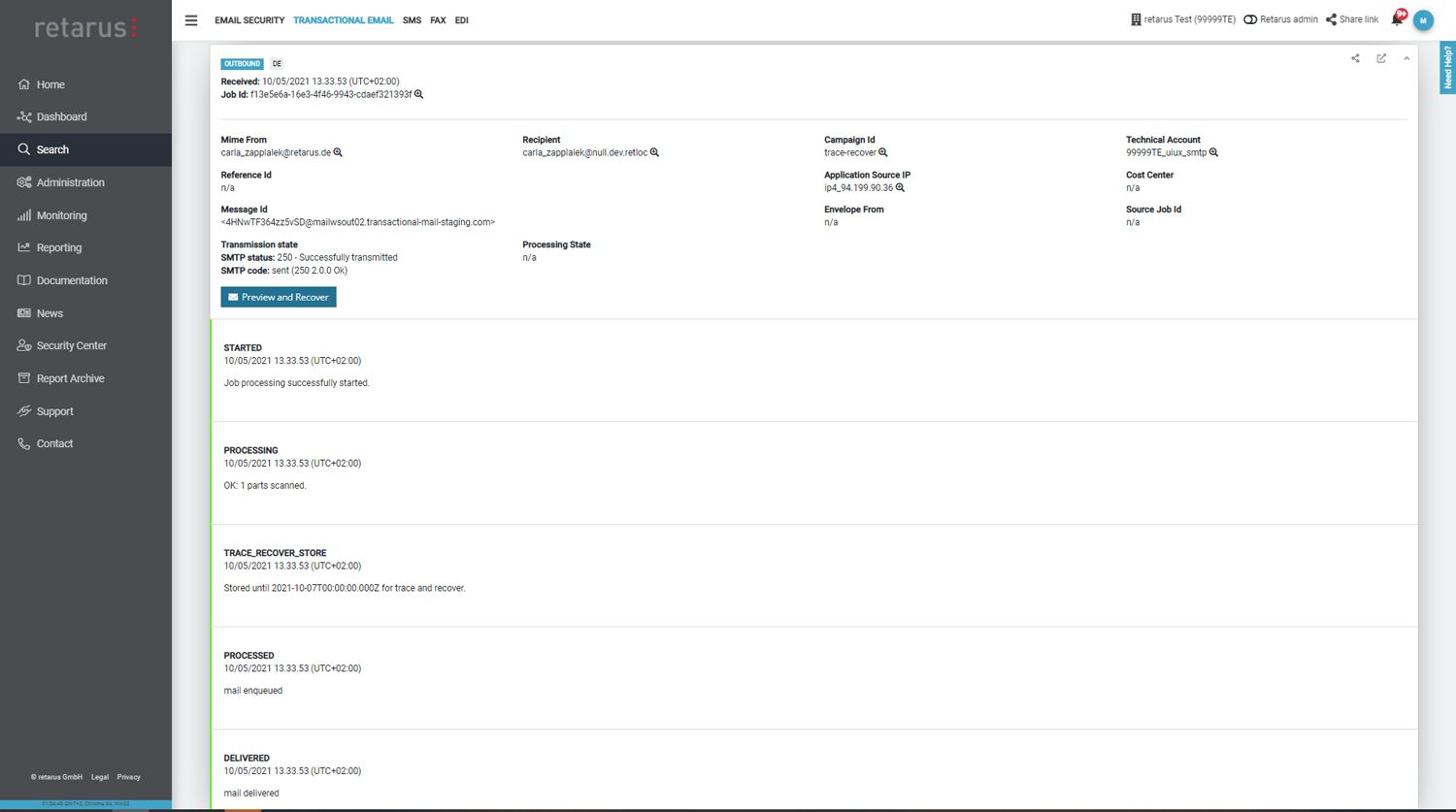Search by Mime From magnifier icon

[338, 152]
